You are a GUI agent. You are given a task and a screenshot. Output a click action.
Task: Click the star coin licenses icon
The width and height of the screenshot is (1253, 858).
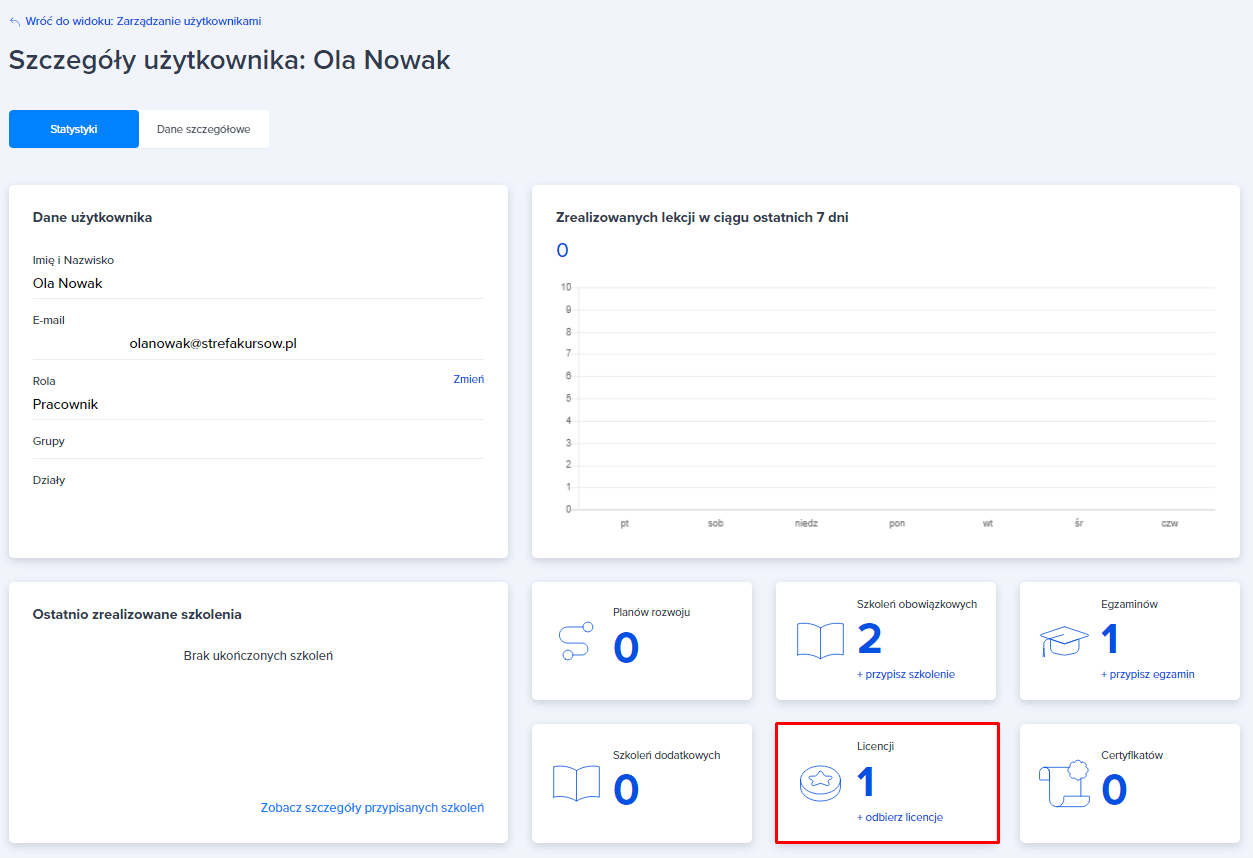820,783
